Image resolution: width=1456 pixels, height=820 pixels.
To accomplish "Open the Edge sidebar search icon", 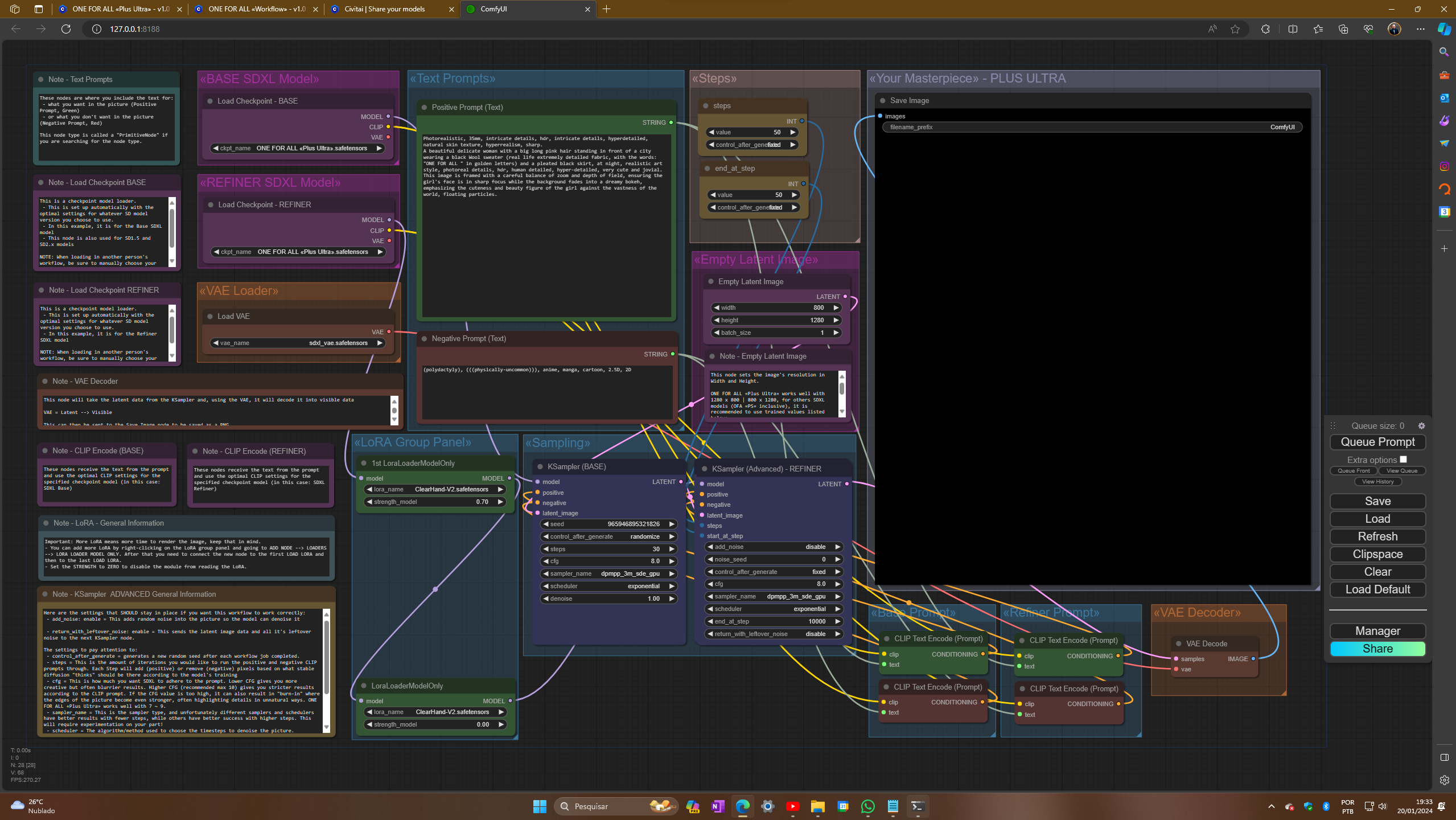I will click(1444, 52).
